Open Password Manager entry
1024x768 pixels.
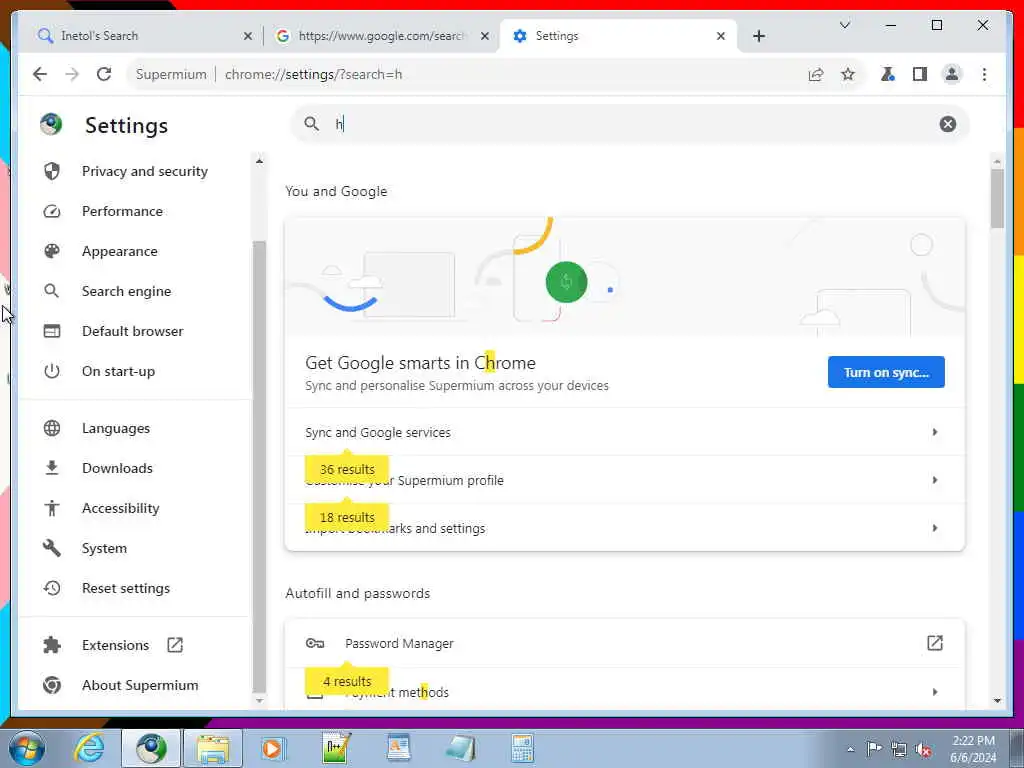tap(624, 643)
